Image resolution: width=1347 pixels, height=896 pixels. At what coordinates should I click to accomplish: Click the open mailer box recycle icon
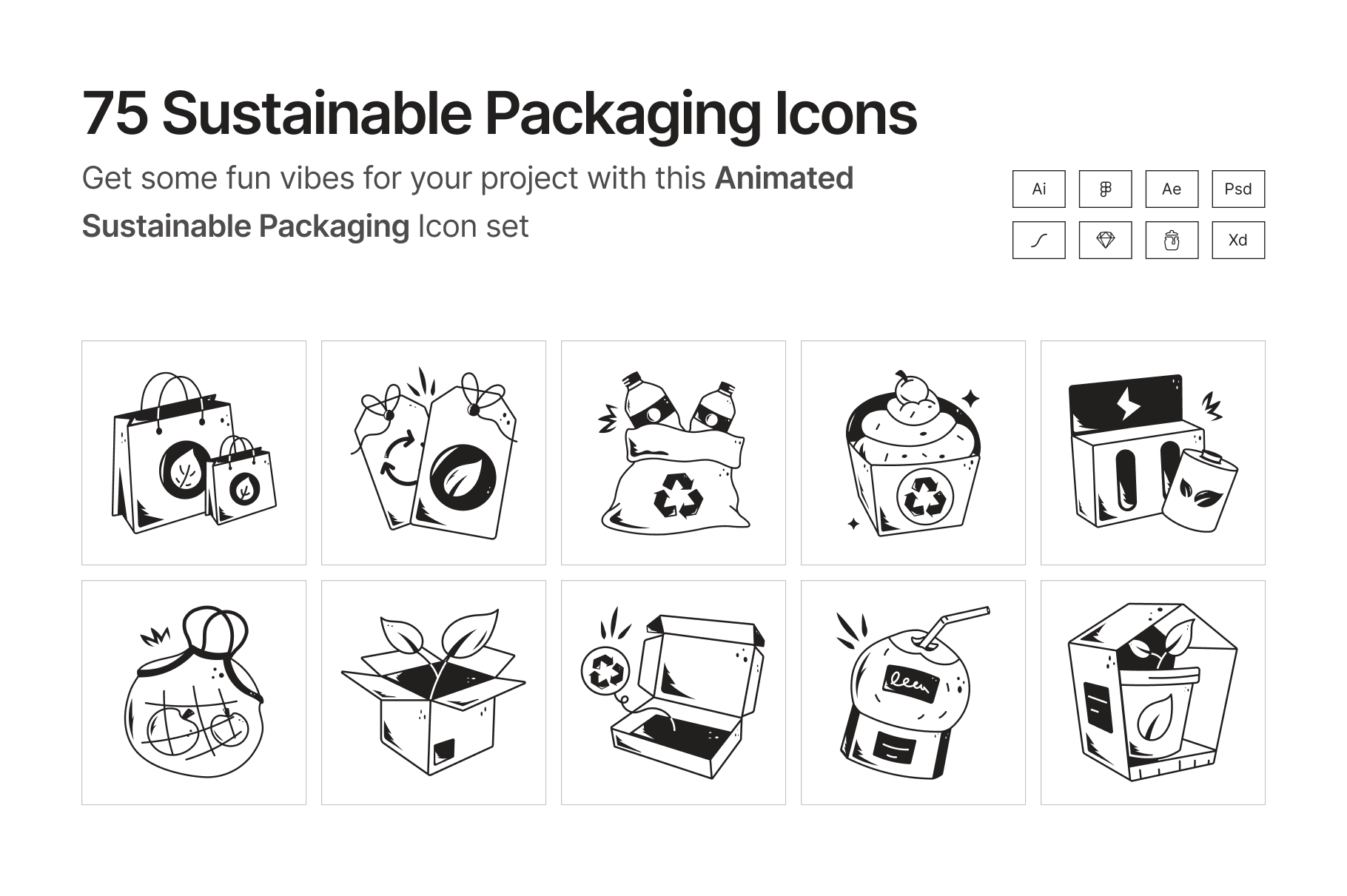pyautogui.click(x=673, y=693)
